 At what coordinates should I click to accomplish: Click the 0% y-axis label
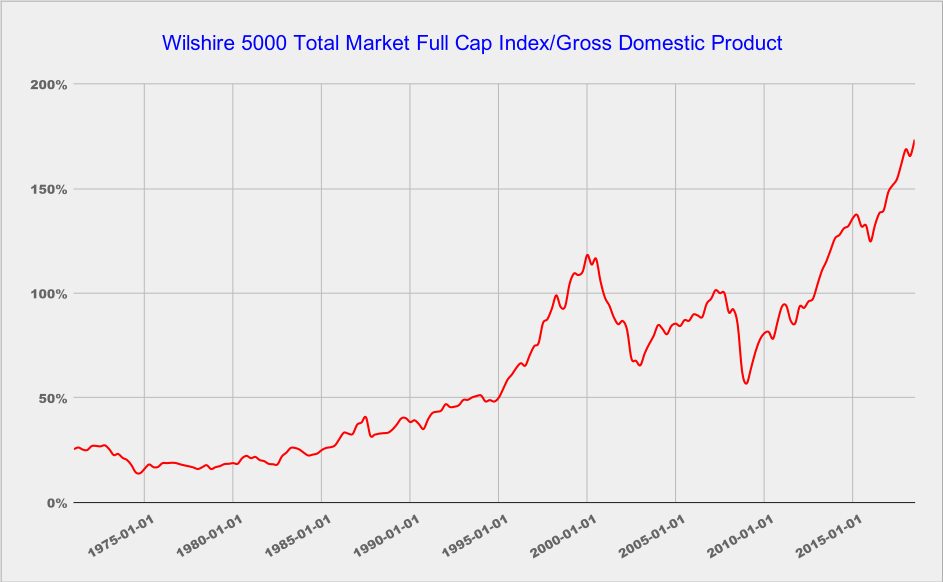[56, 503]
